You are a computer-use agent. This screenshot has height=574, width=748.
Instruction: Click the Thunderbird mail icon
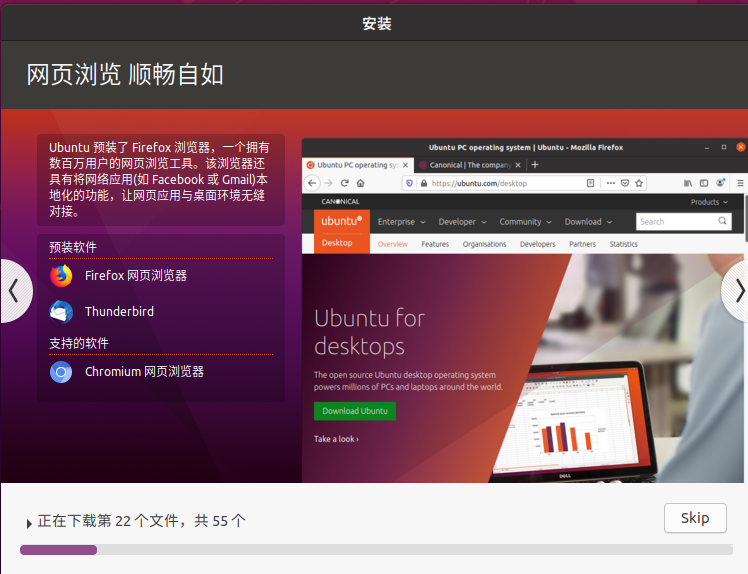coord(61,312)
